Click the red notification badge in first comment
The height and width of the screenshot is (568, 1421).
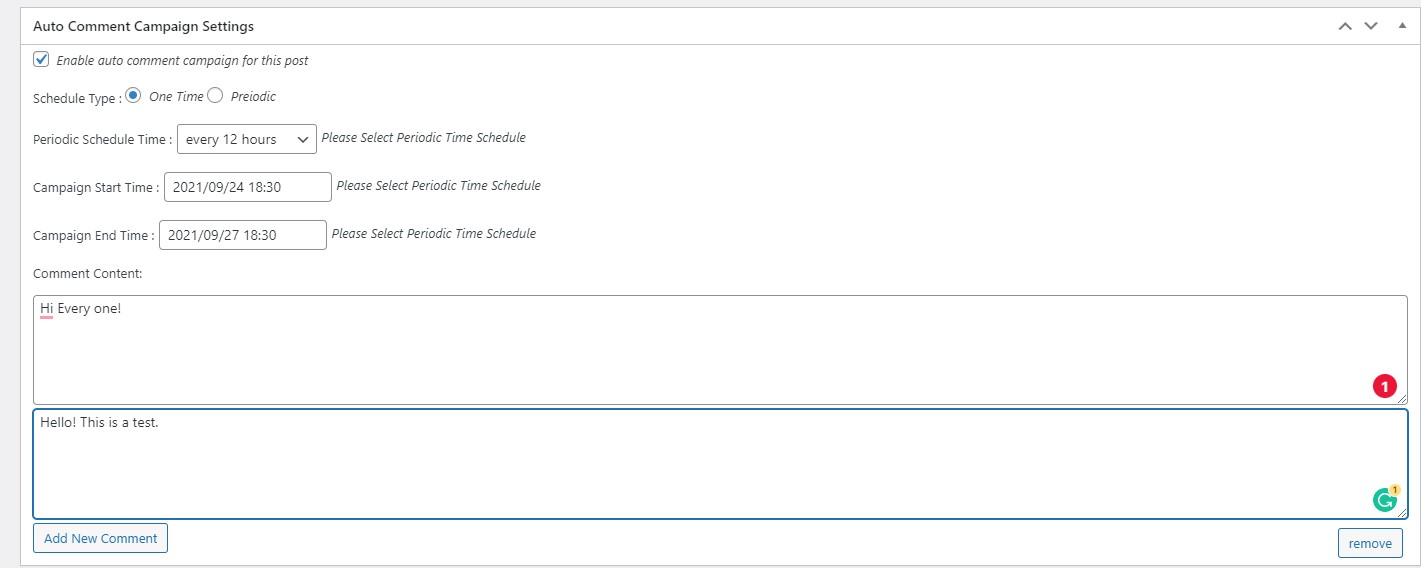tap(1384, 386)
